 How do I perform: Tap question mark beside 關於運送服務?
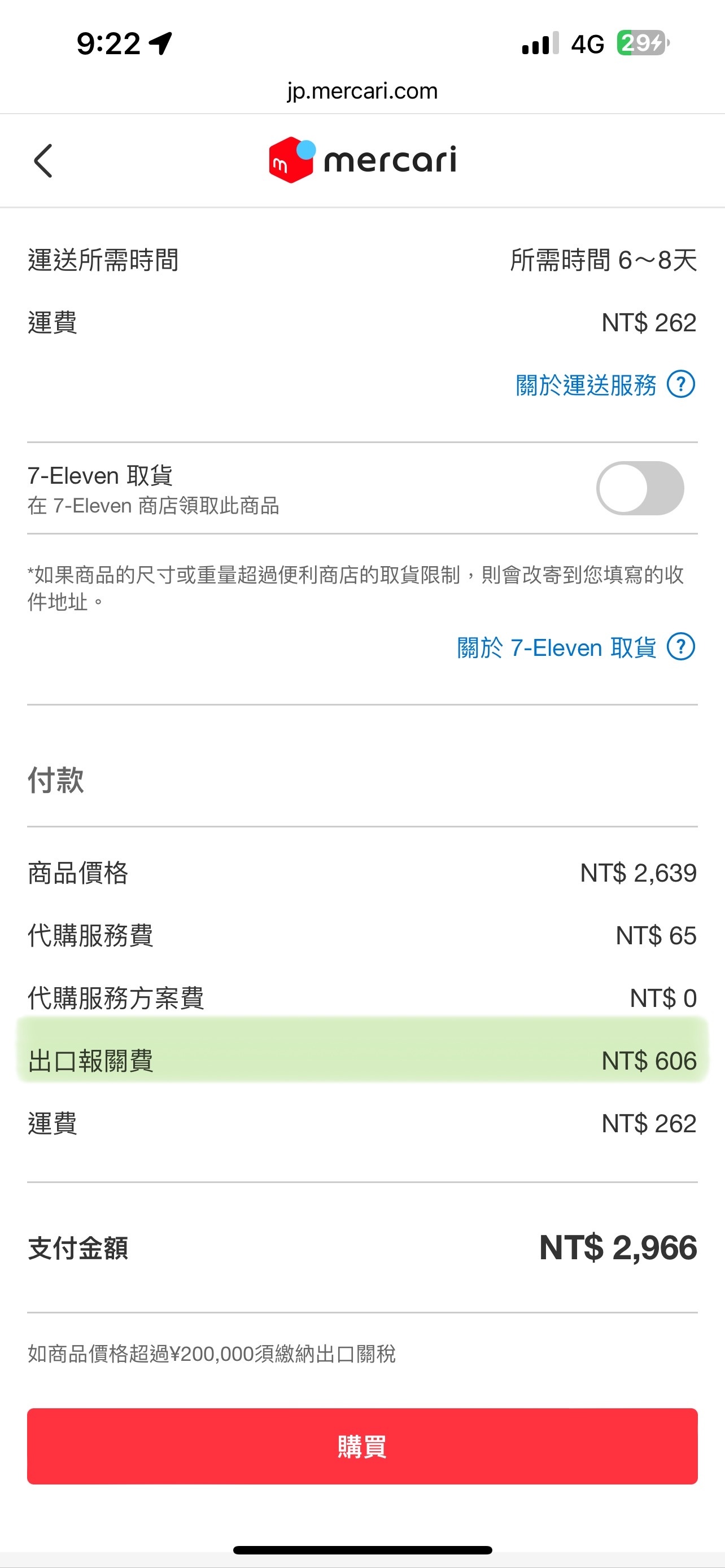pyautogui.click(x=680, y=384)
